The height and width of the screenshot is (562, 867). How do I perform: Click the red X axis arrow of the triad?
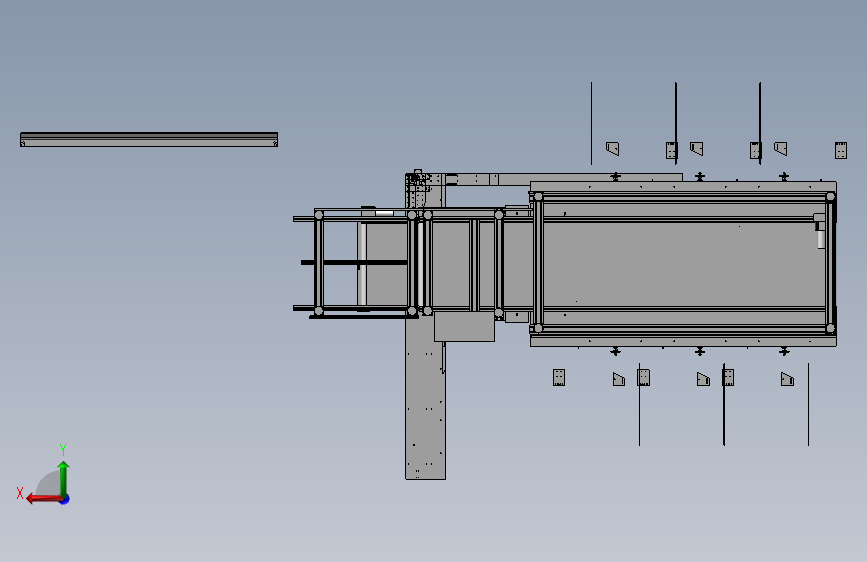[44, 499]
